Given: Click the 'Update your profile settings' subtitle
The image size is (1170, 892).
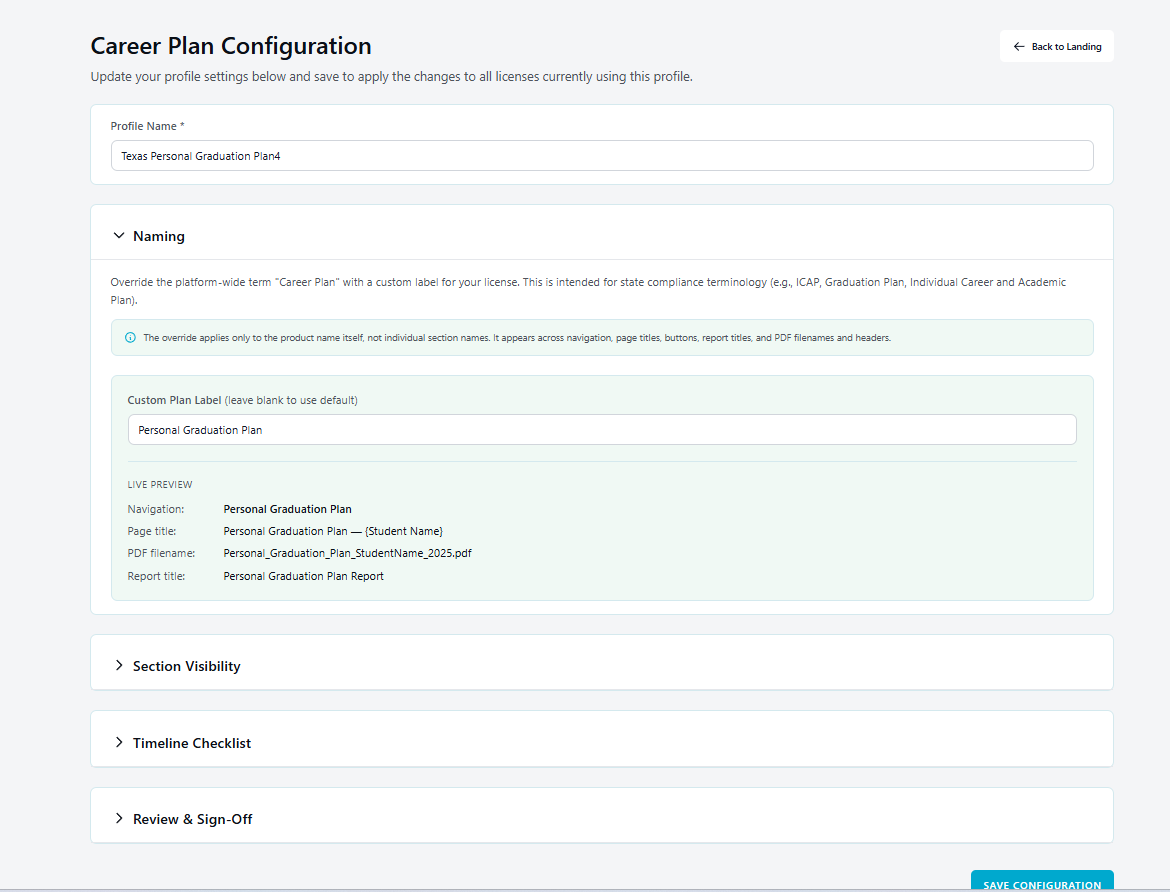Looking at the screenshot, I should coord(391,77).
